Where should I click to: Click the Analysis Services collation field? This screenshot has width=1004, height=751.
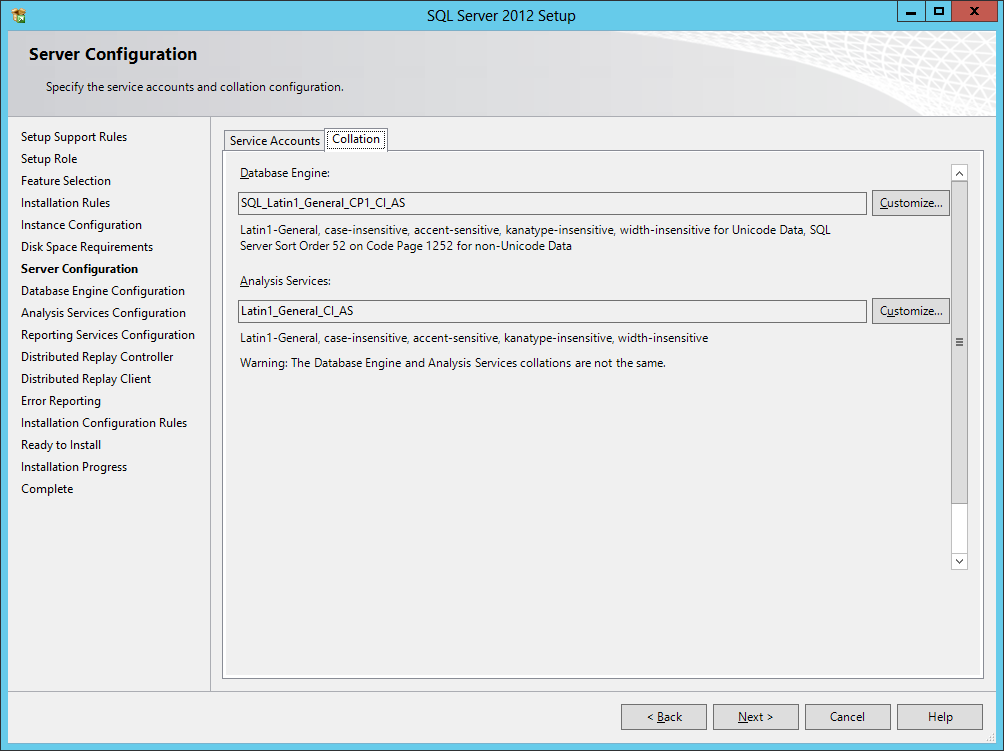[552, 311]
